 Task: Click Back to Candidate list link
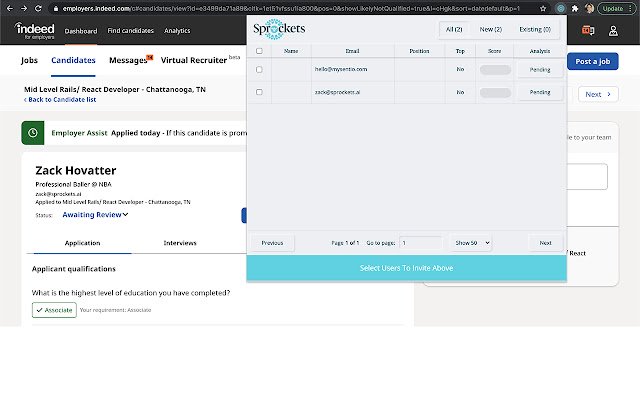click(60, 100)
